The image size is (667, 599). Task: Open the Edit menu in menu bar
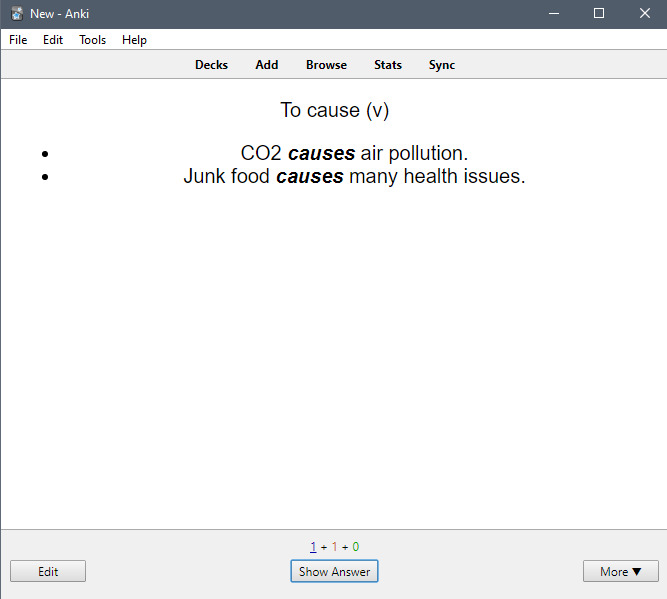(x=53, y=40)
